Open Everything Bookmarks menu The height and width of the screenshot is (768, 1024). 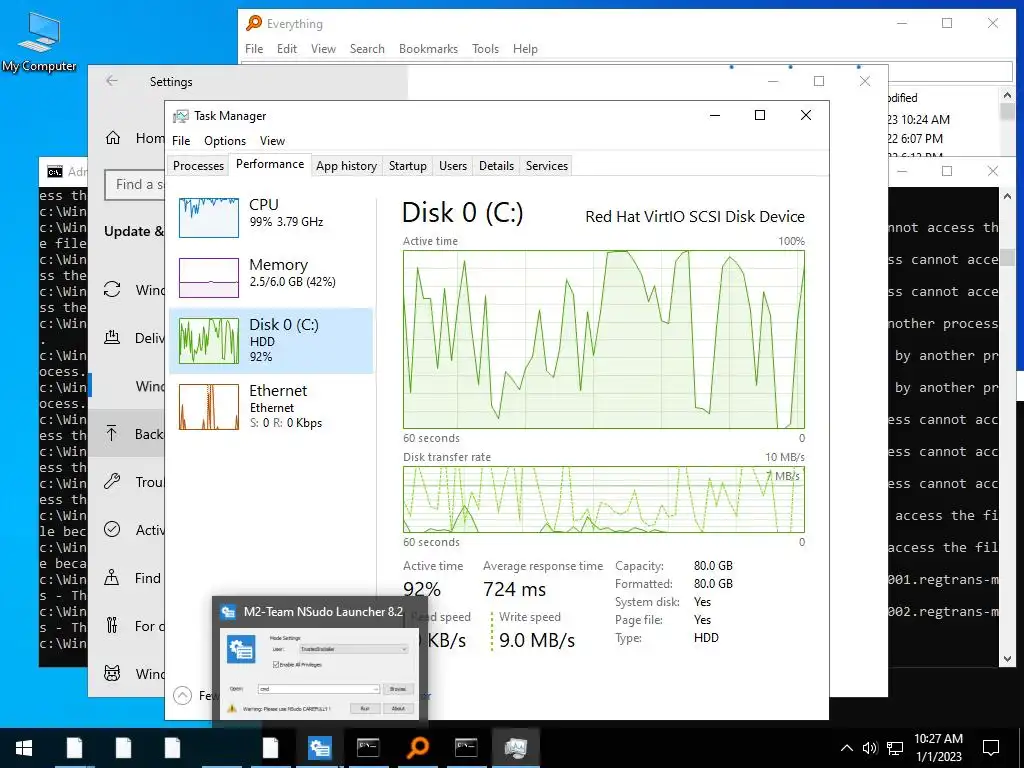tap(428, 49)
